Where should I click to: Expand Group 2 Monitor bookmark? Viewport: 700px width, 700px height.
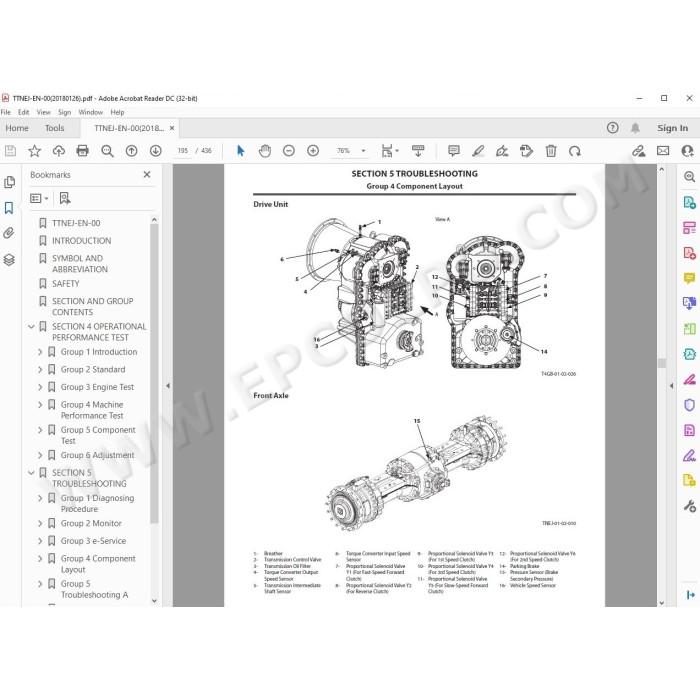pos(40,523)
